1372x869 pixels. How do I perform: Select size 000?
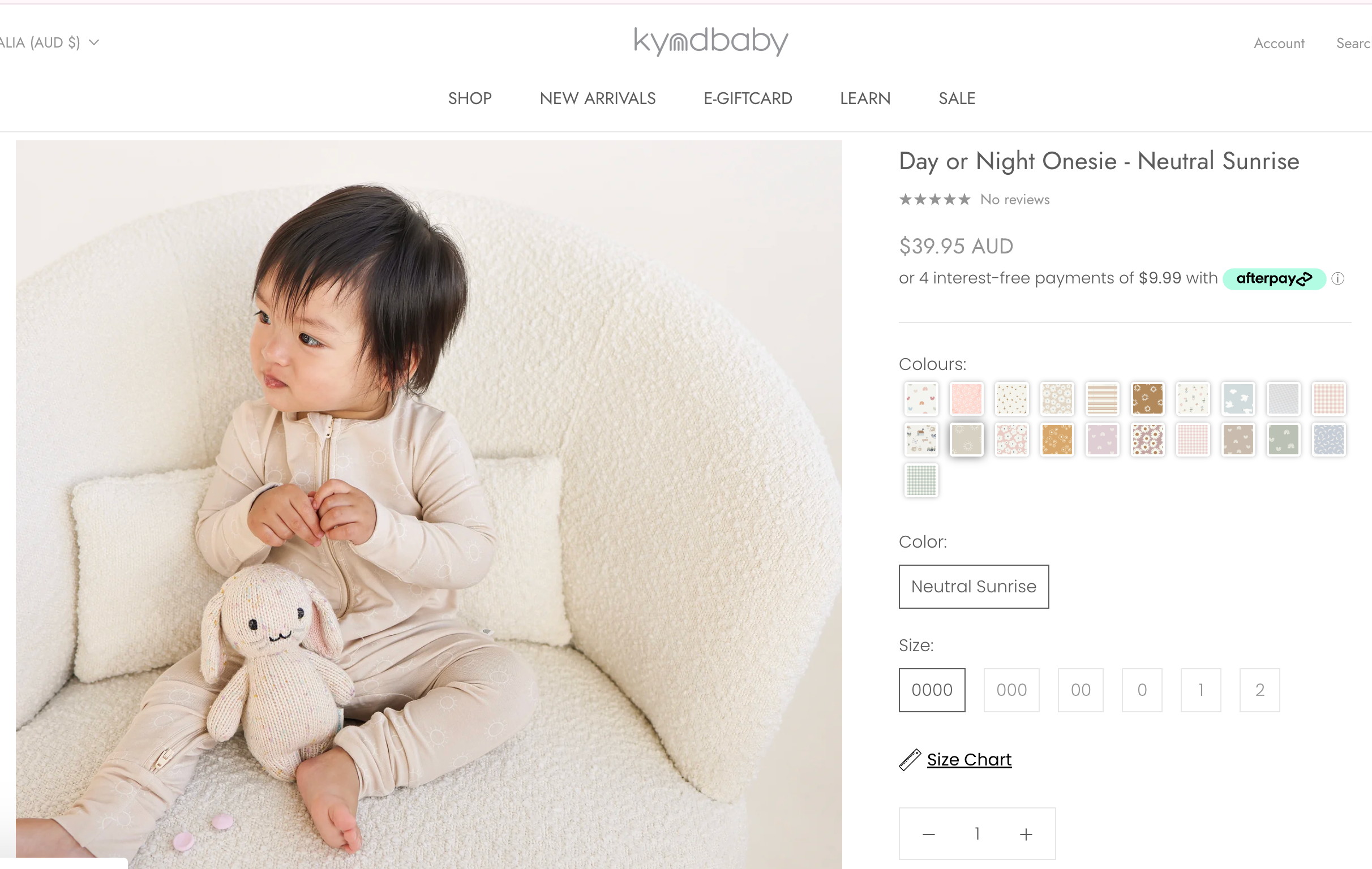point(1011,690)
